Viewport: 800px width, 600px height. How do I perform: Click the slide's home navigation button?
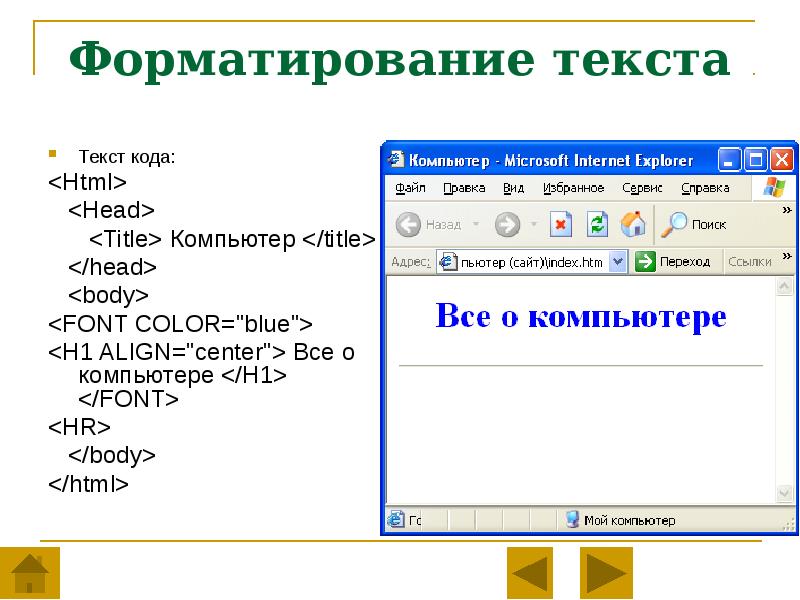point(30,573)
